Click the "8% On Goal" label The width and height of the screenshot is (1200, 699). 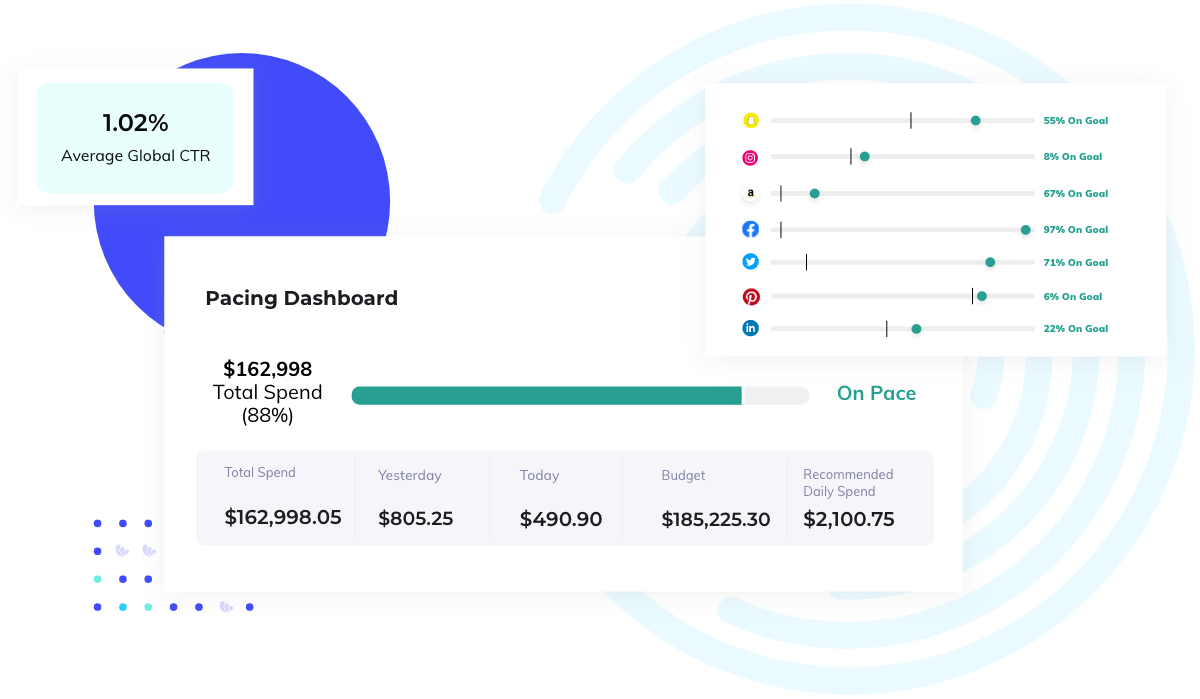point(1073,157)
